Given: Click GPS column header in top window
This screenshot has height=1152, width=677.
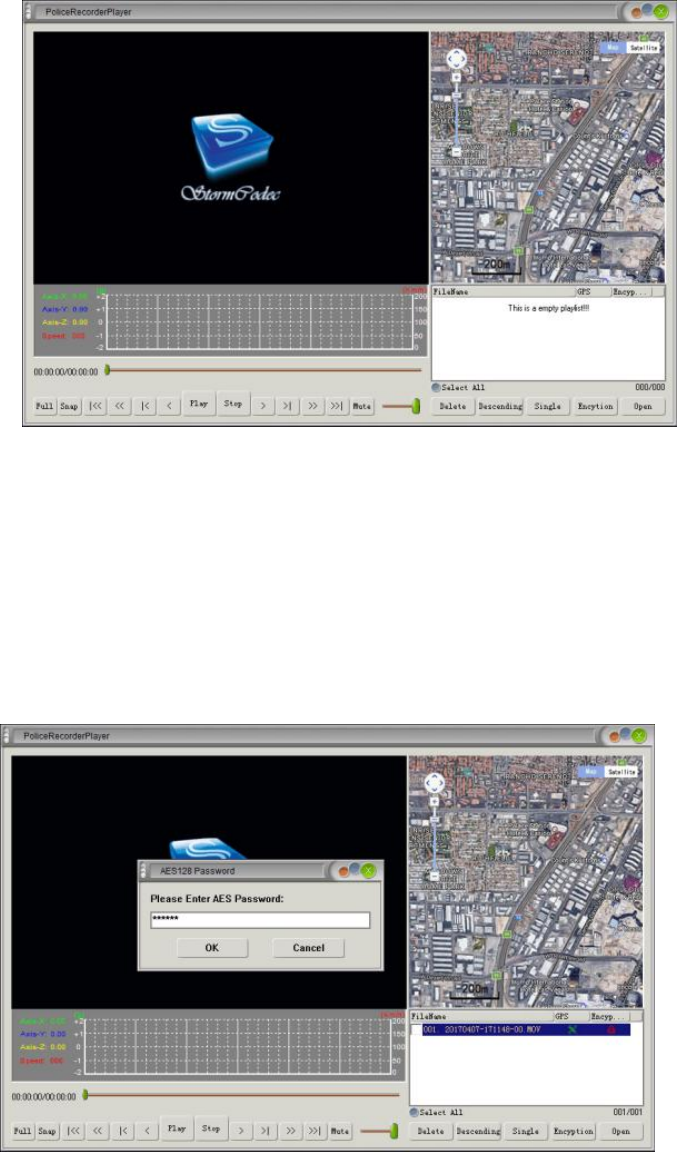Looking at the screenshot, I should click(592, 292).
